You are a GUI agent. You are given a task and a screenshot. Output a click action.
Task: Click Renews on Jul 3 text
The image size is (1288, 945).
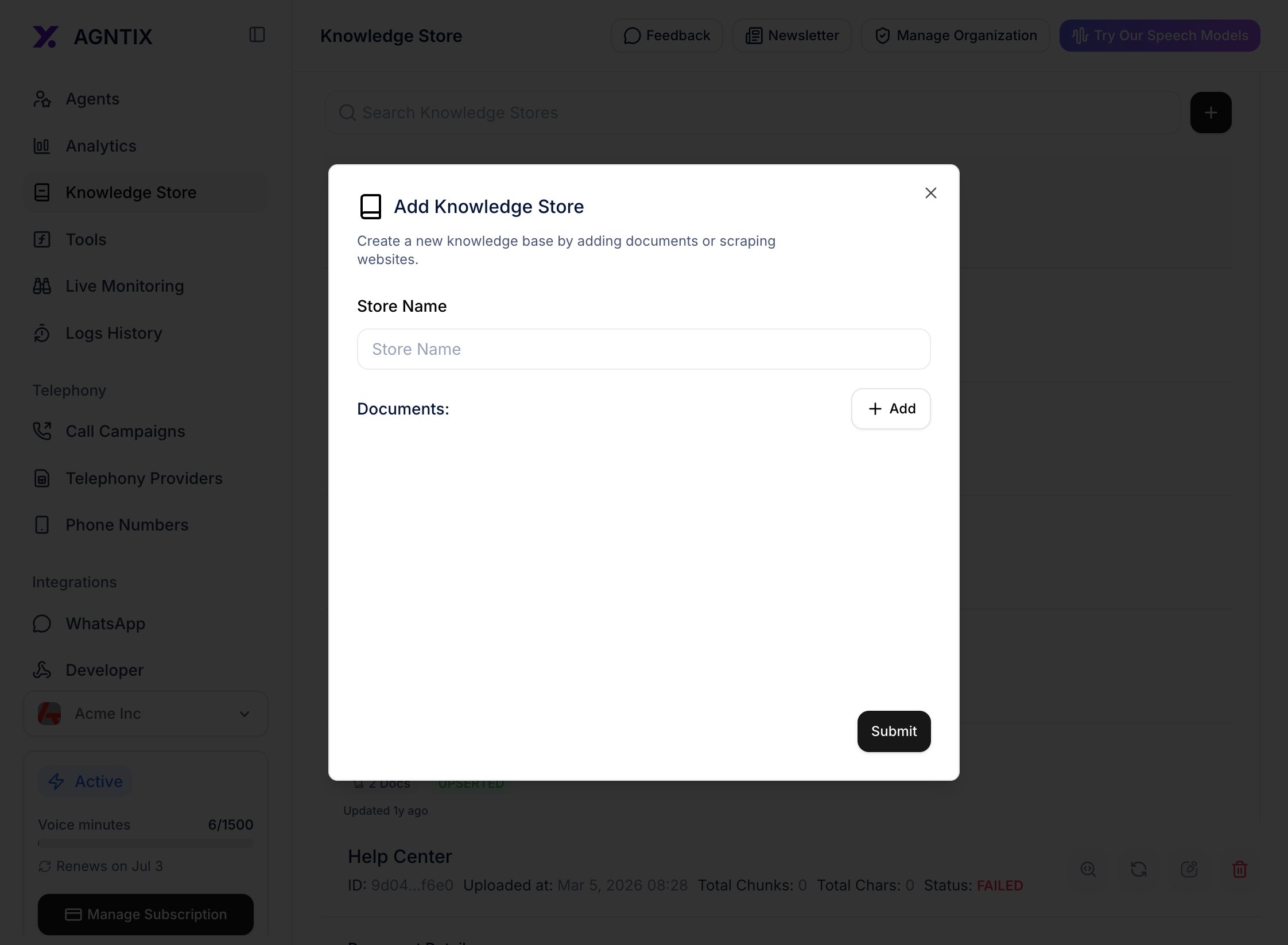(109, 866)
